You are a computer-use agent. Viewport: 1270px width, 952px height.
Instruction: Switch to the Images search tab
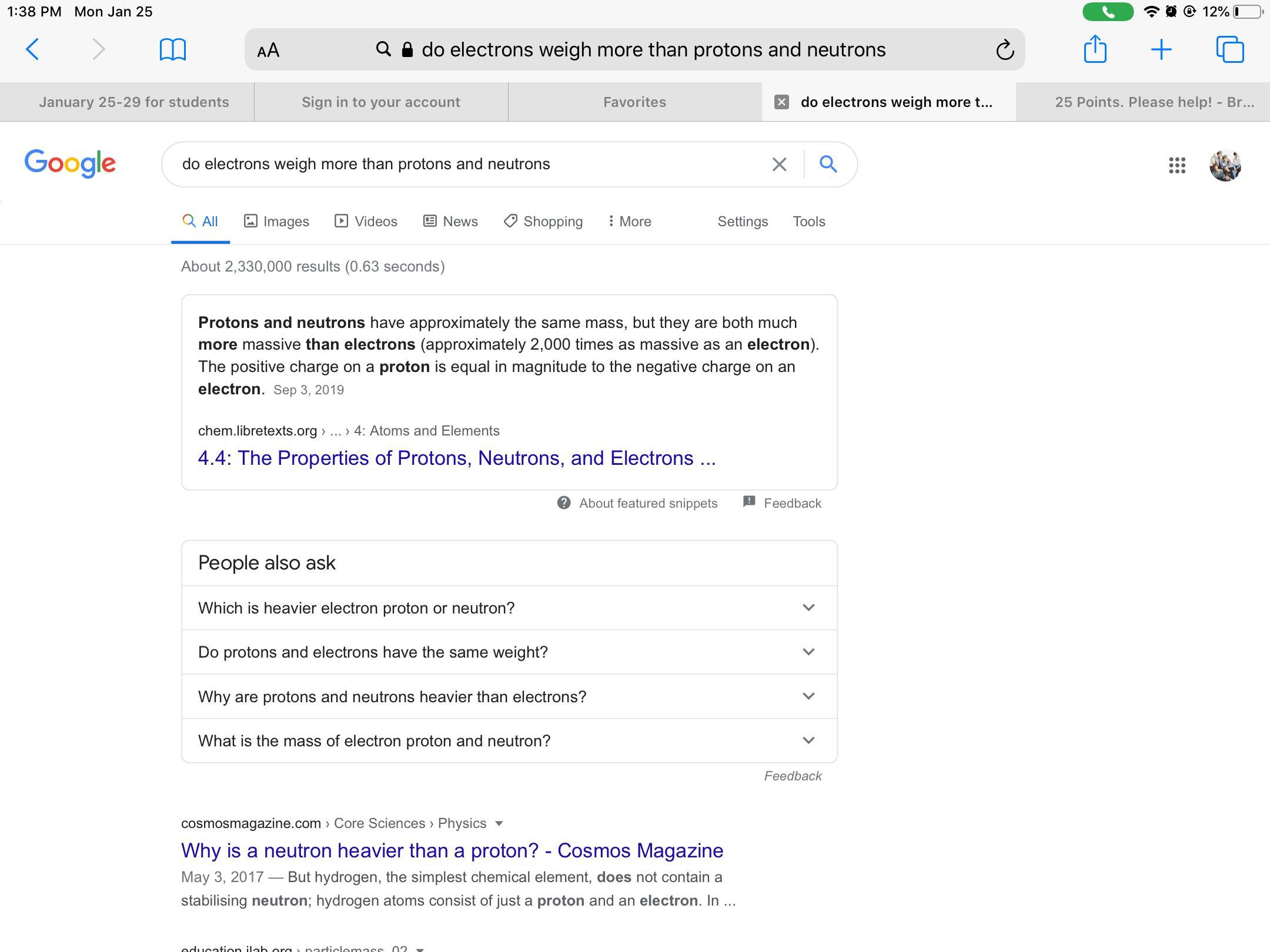277,222
